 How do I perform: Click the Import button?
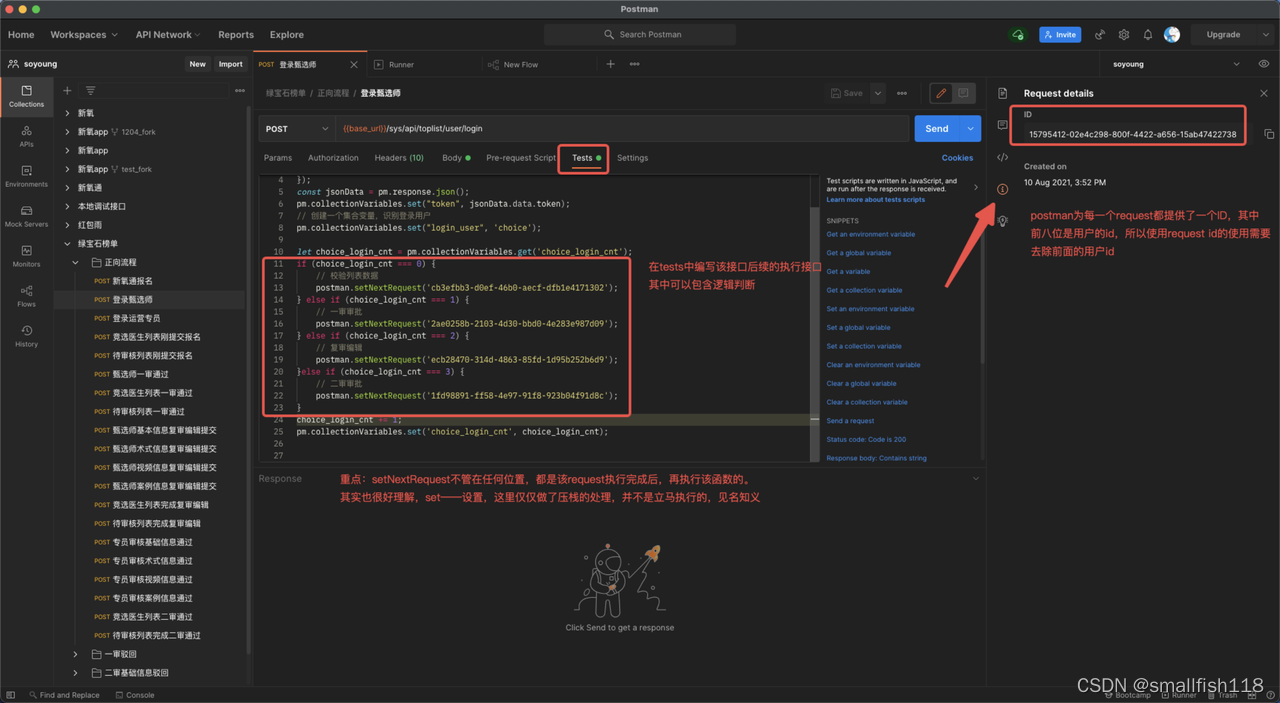(231, 64)
